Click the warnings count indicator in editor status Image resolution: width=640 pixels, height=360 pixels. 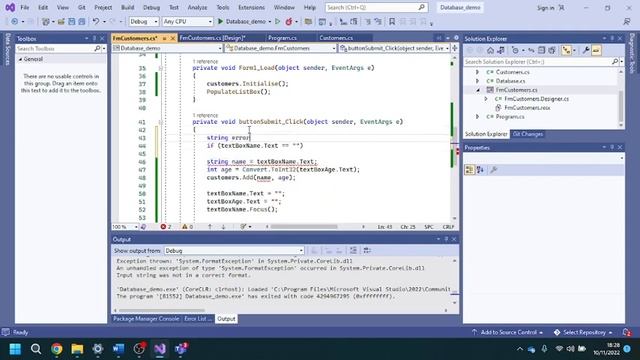click(x=187, y=227)
